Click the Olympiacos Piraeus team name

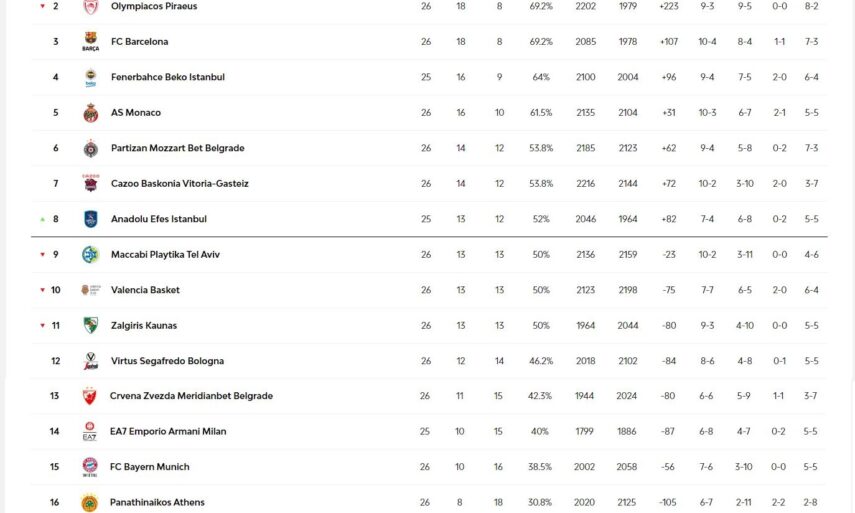pos(154,6)
